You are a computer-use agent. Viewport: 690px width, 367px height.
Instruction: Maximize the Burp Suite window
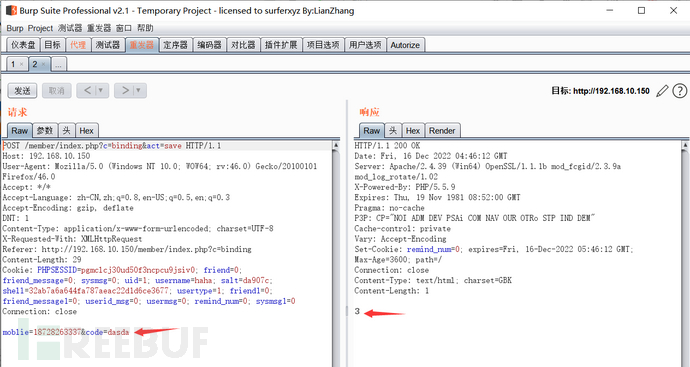coord(642,10)
